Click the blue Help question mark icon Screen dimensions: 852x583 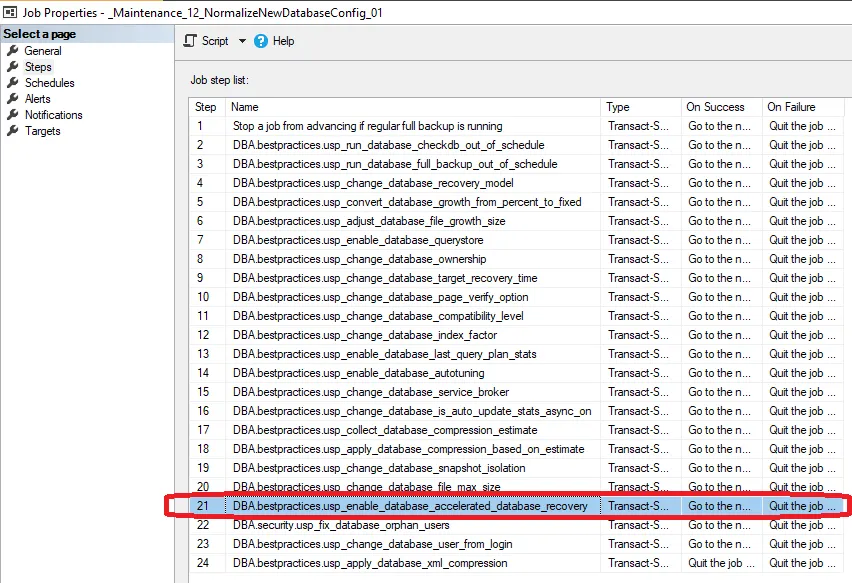261,41
